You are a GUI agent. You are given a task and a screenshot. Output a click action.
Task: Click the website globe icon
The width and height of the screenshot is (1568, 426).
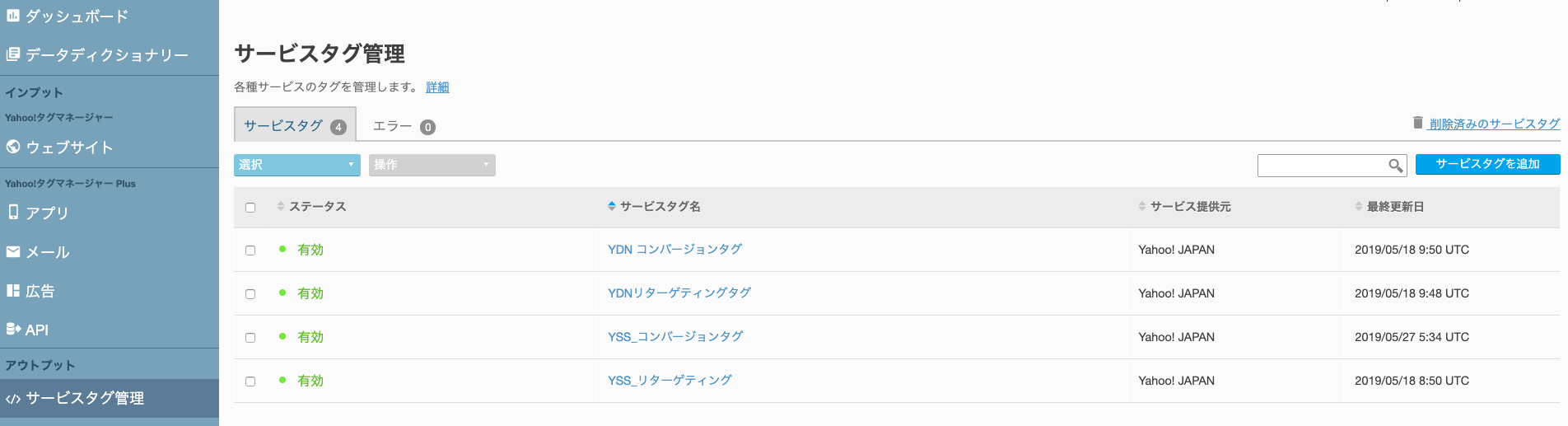tap(12, 147)
